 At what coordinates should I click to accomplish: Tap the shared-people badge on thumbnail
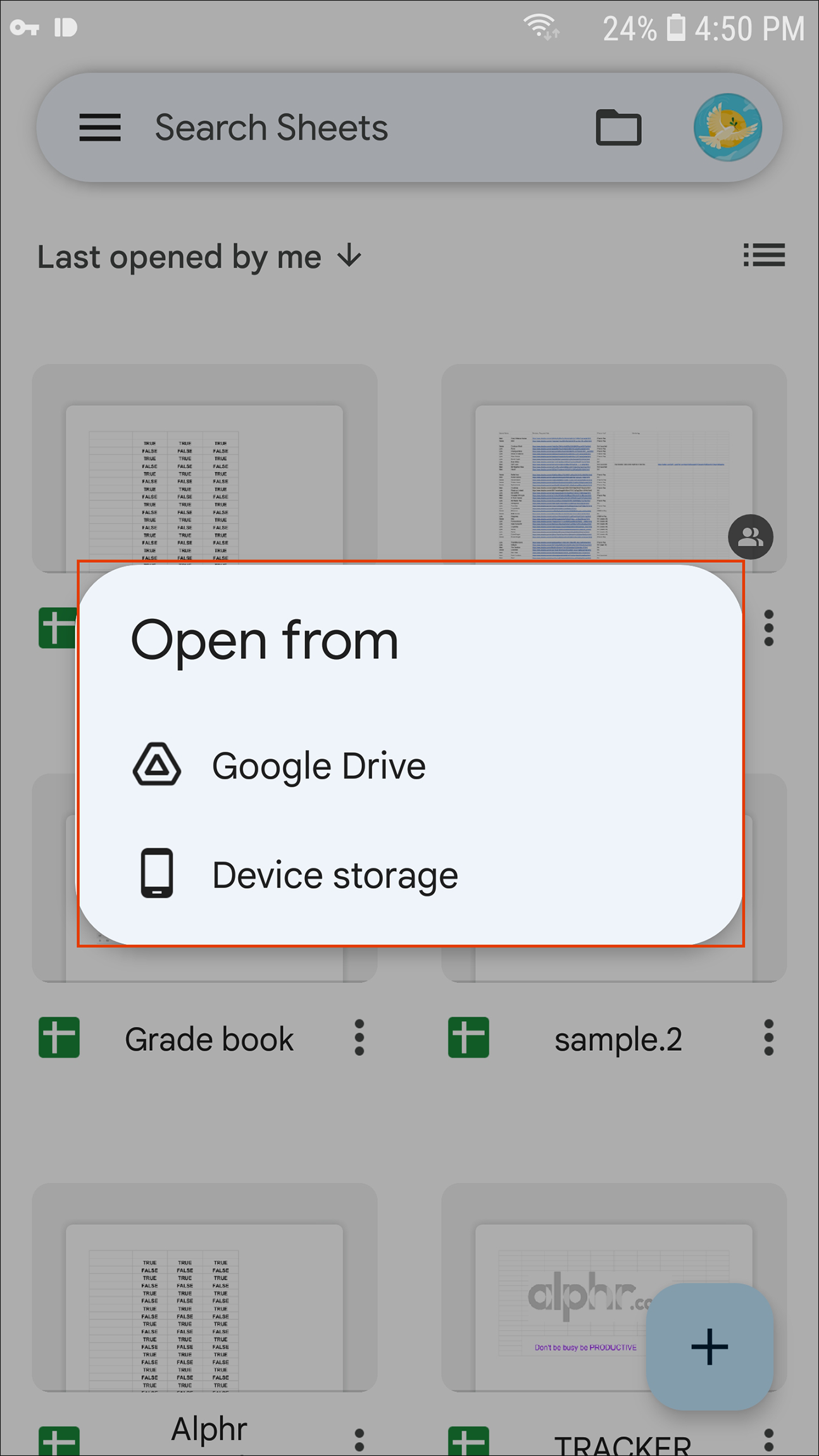(x=751, y=537)
